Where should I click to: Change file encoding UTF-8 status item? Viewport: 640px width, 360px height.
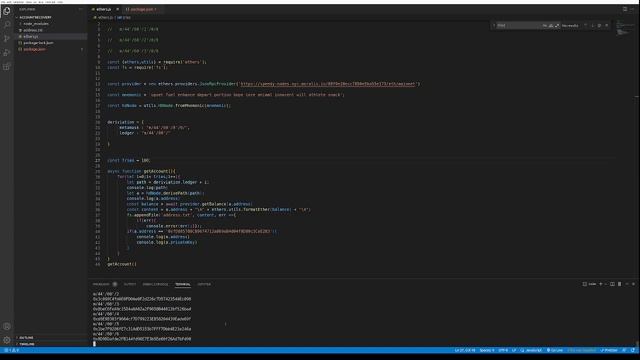pos(503,350)
